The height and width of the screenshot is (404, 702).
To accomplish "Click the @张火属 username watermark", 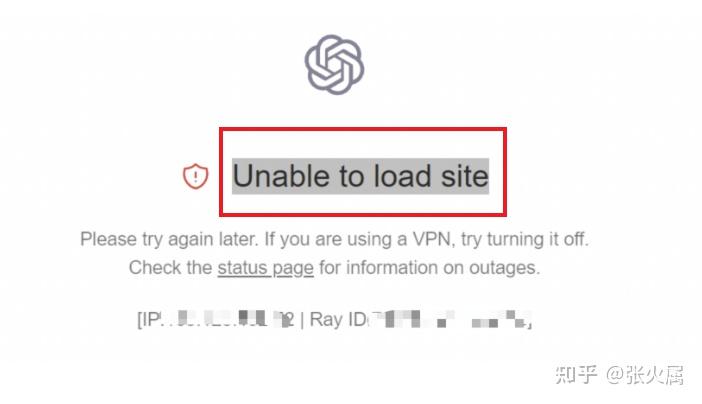I will coord(645,374).
